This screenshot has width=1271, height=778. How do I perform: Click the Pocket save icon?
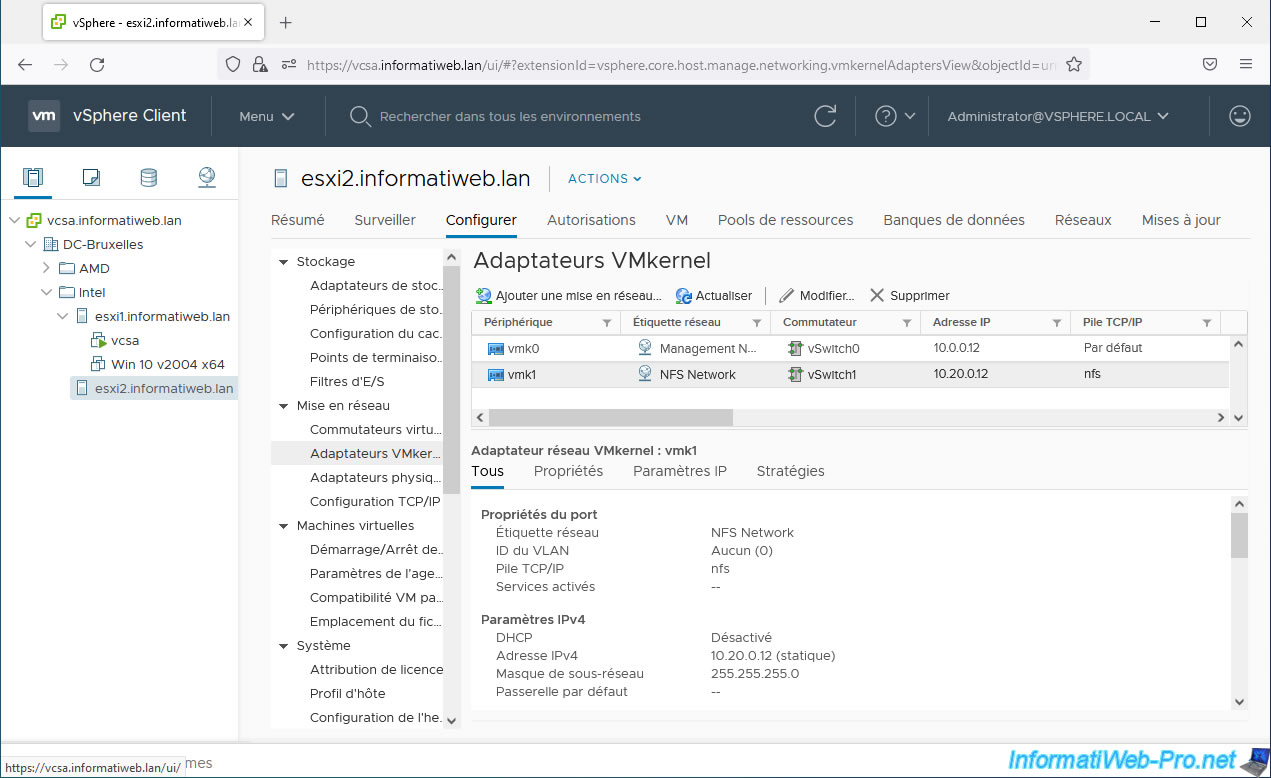click(x=1210, y=64)
